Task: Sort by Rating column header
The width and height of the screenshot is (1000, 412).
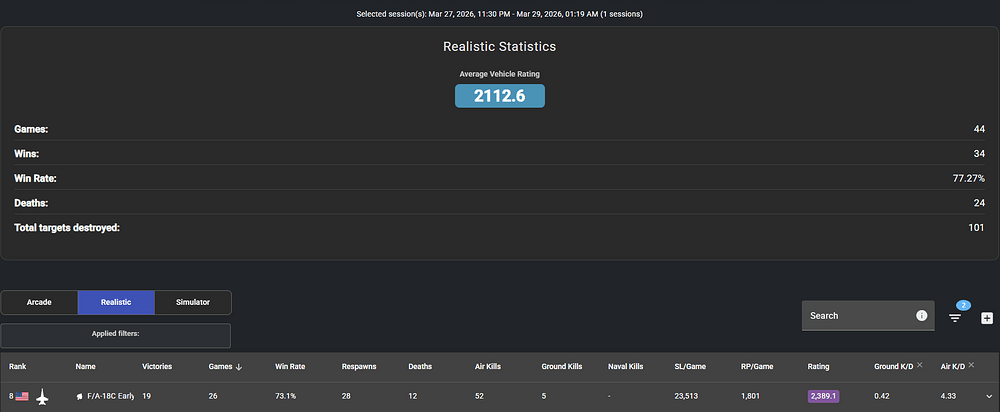Action: pyautogui.click(x=818, y=367)
